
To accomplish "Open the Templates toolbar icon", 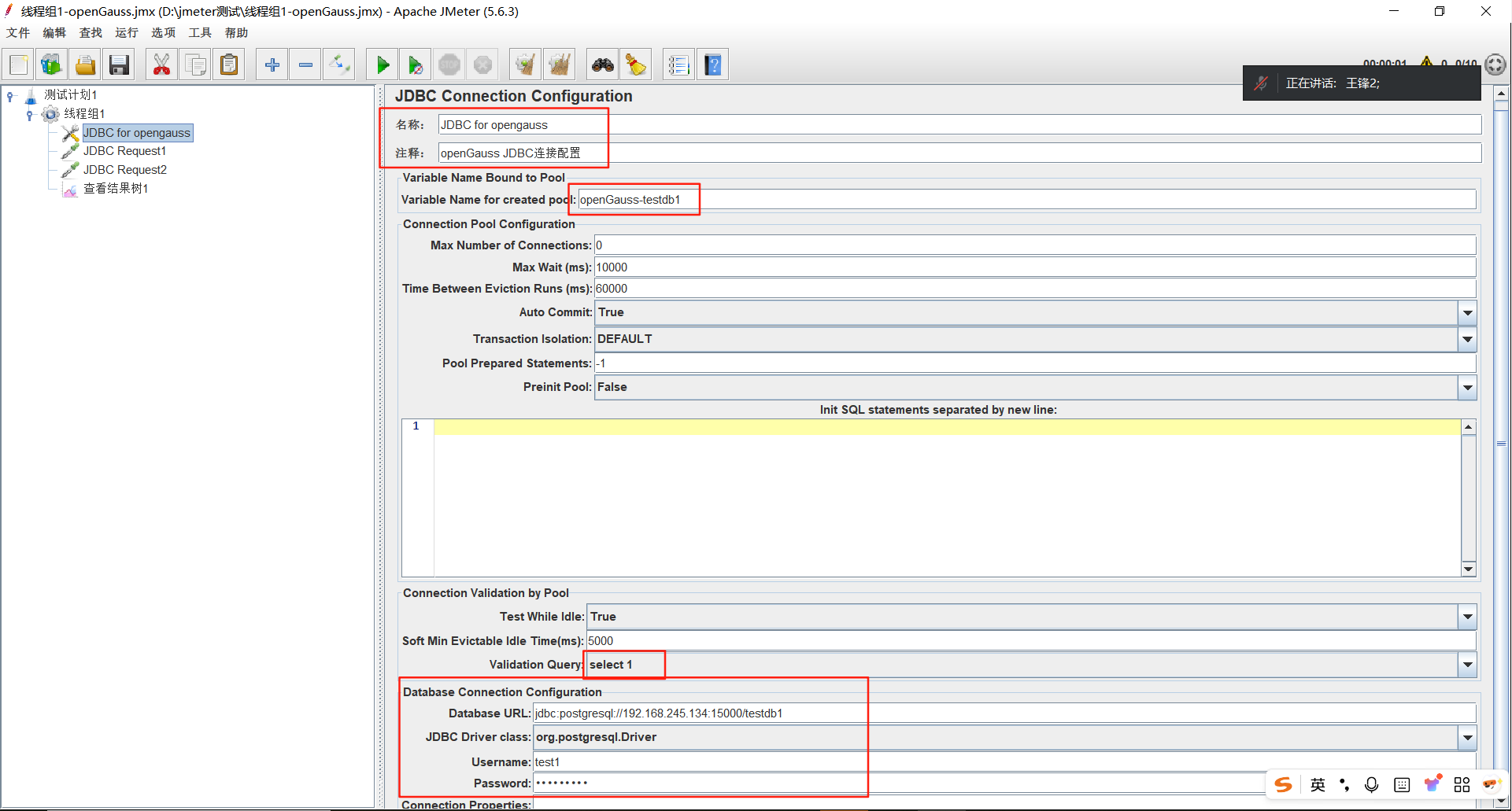I will (52, 65).
